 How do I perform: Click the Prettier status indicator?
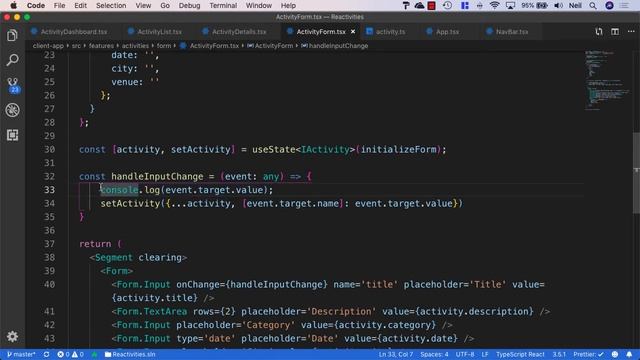click(x=588, y=354)
